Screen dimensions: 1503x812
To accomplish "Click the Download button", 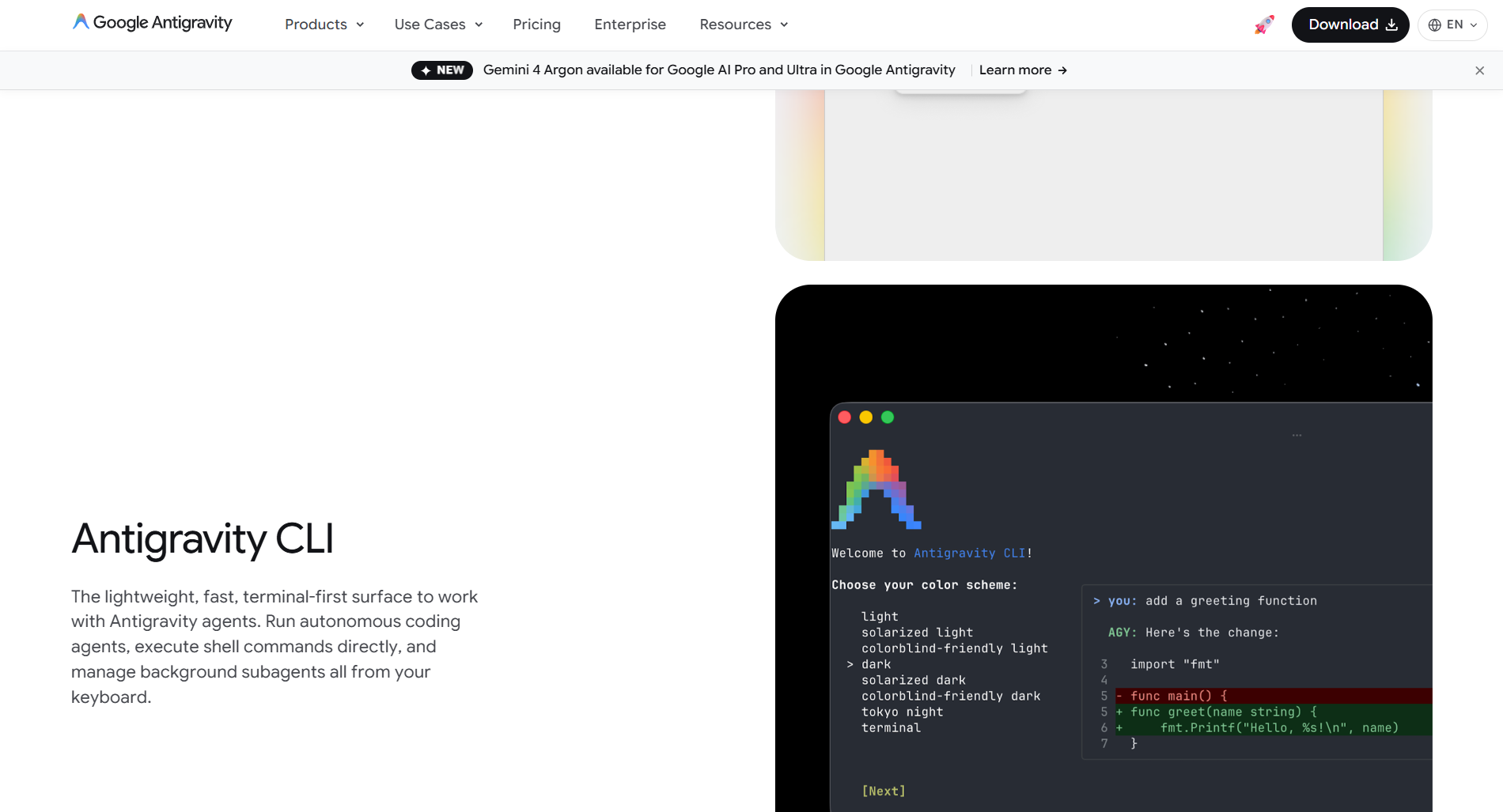I will [1350, 25].
